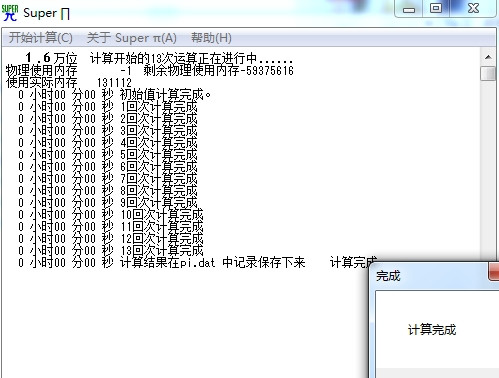Click the Super Π window title text
The width and height of the screenshot is (499, 378).
point(46,13)
